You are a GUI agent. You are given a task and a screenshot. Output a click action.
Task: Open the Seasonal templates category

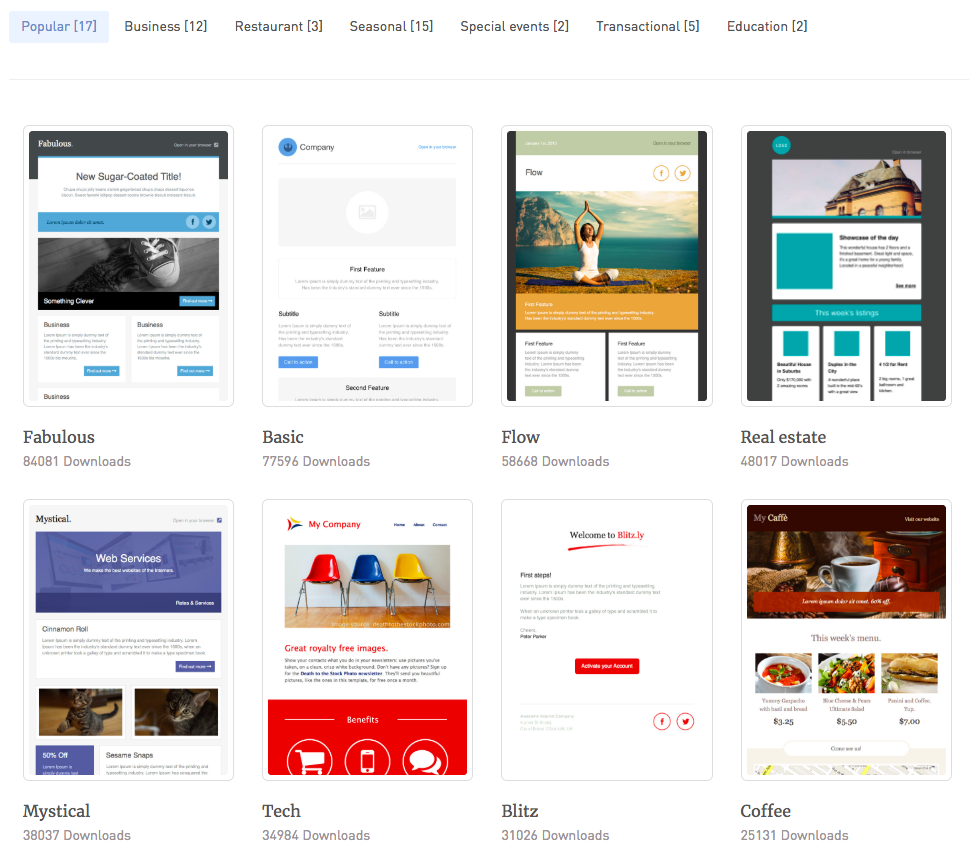tap(391, 26)
